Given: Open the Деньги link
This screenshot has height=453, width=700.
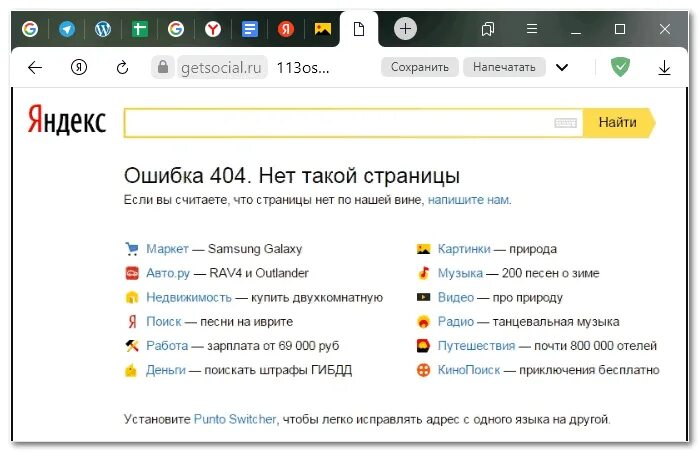Looking at the screenshot, I should (166, 370).
